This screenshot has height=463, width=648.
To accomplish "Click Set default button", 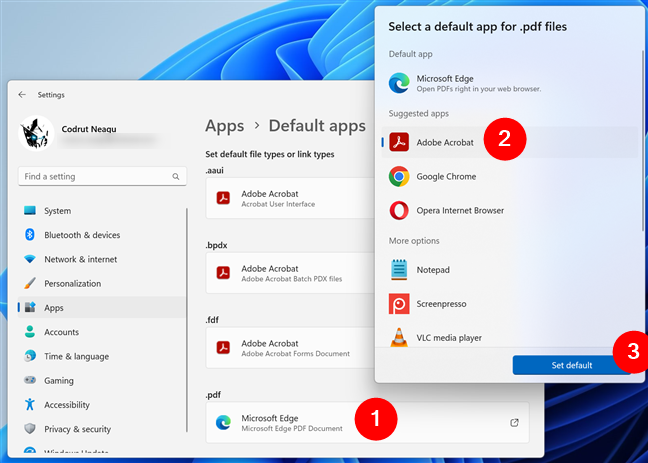I will tap(572, 365).
